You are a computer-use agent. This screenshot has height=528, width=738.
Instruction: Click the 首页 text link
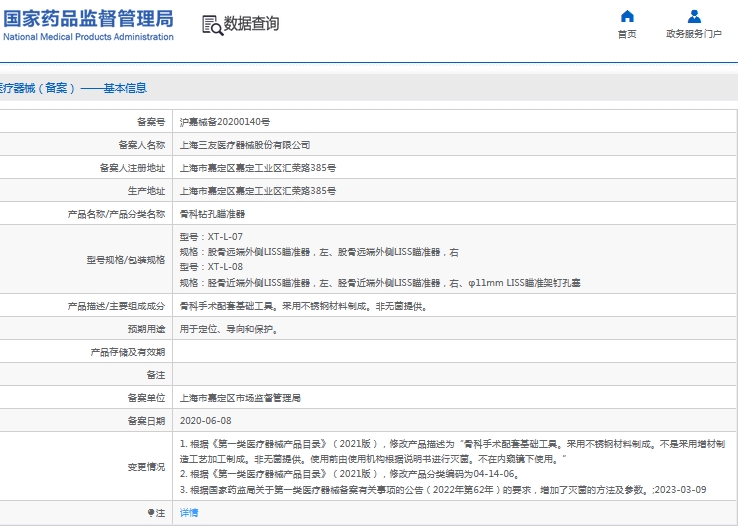click(x=627, y=34)
